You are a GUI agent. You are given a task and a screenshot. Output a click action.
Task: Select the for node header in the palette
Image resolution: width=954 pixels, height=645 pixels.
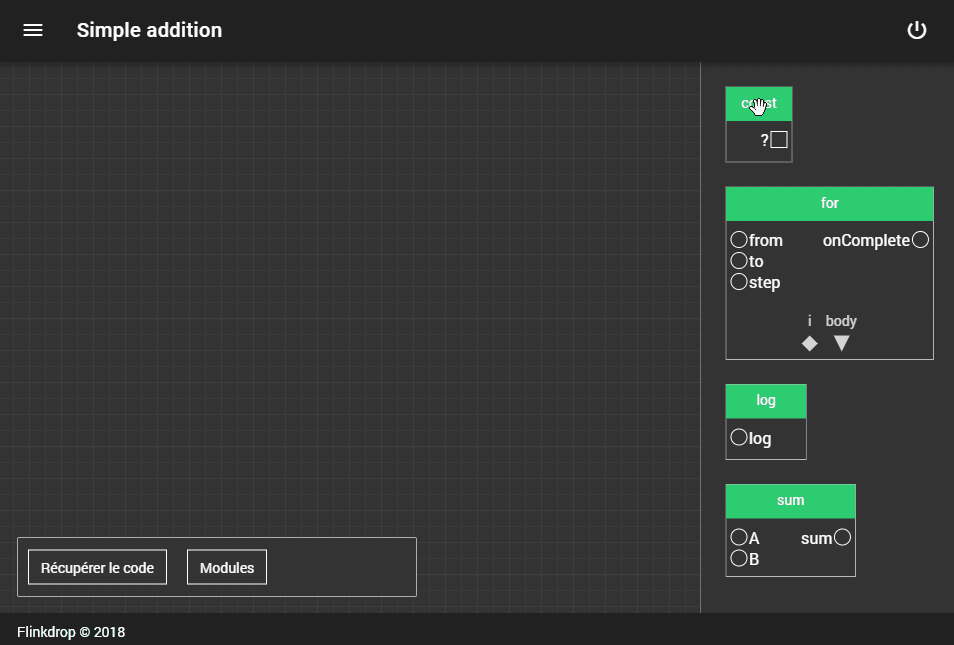829,203
